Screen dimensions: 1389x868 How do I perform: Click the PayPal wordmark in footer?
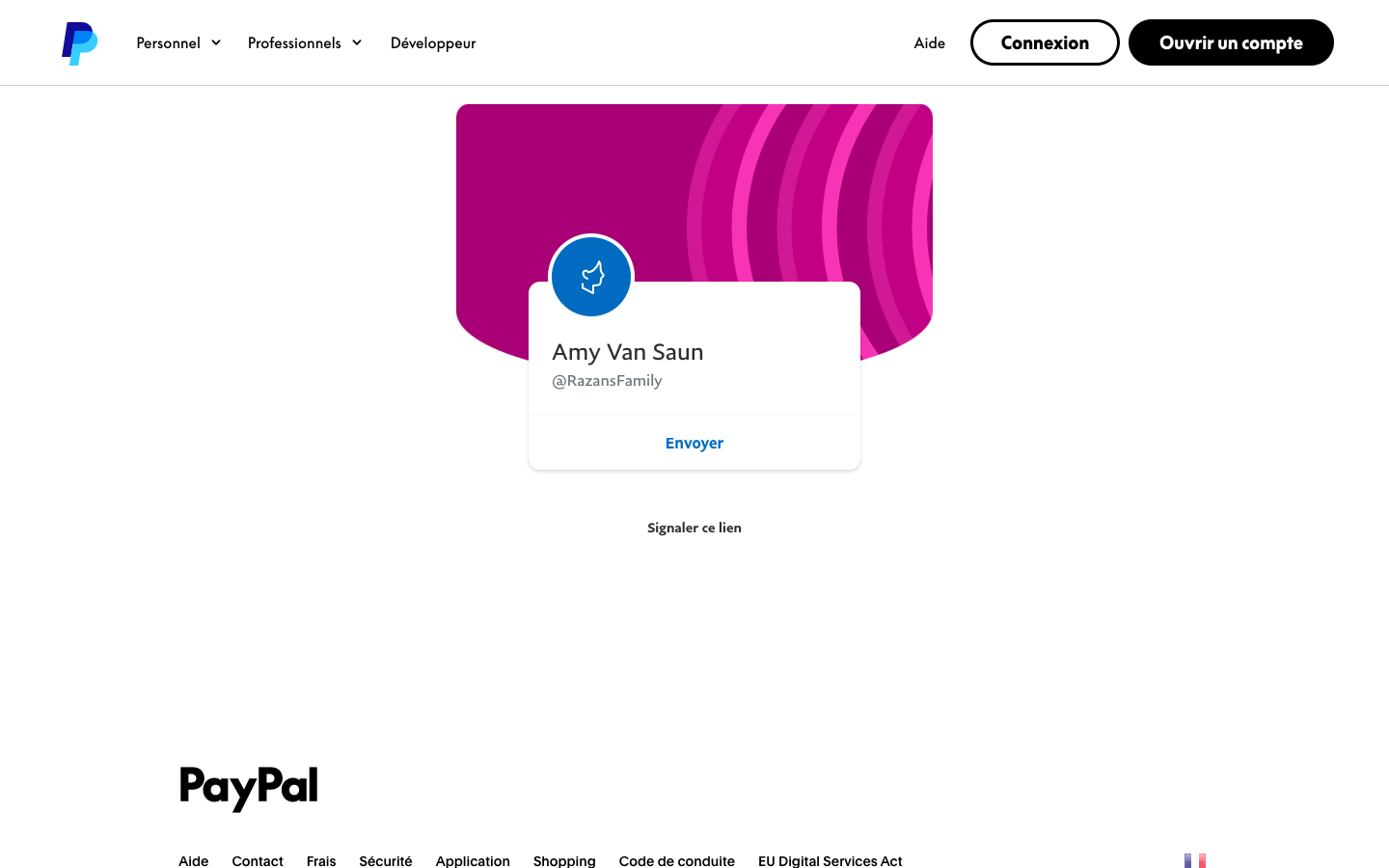pyautogui.click(x=249, y=788)
